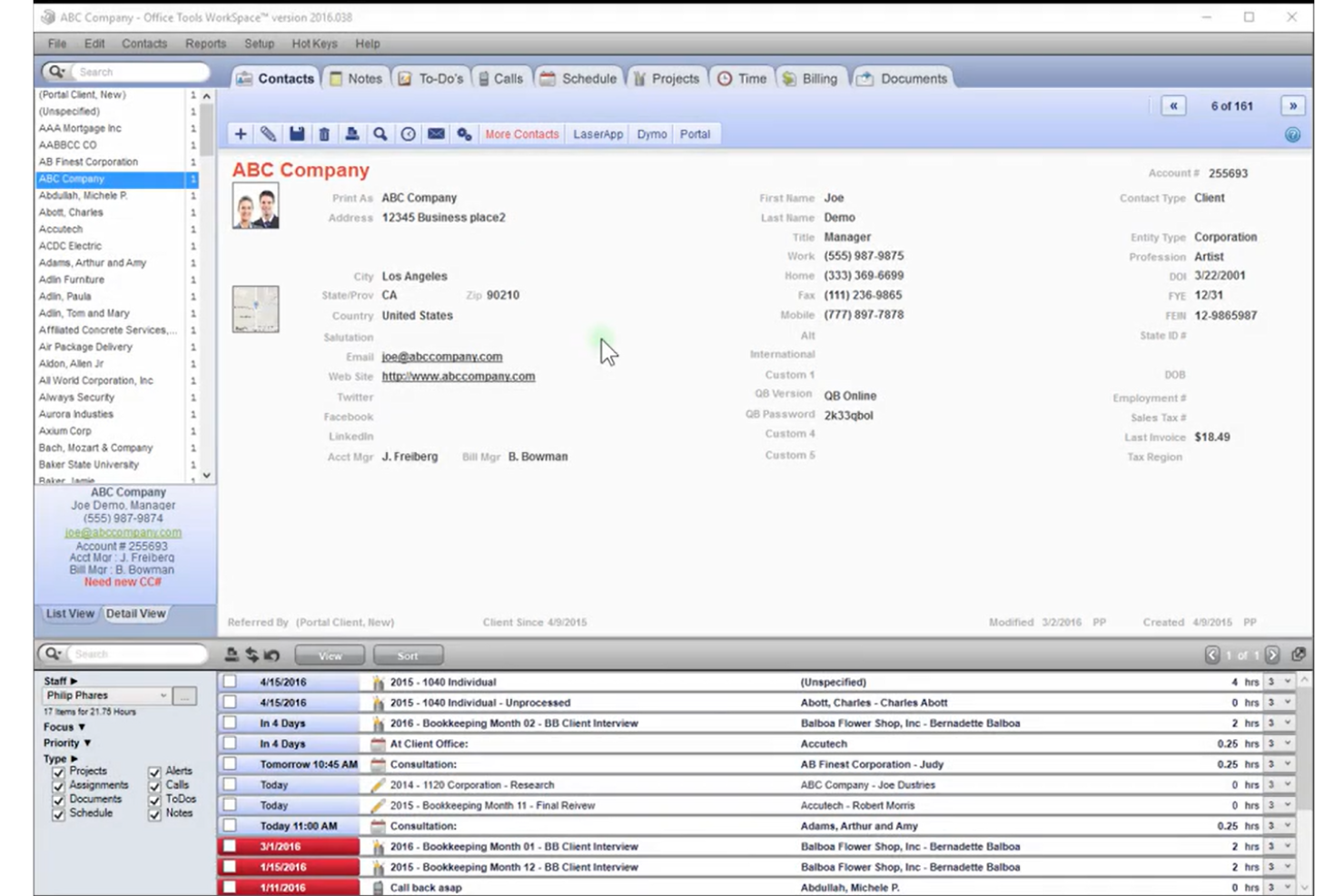
Task: Uncheck the Alerts type checkbox
Action: tap(154, 772)
